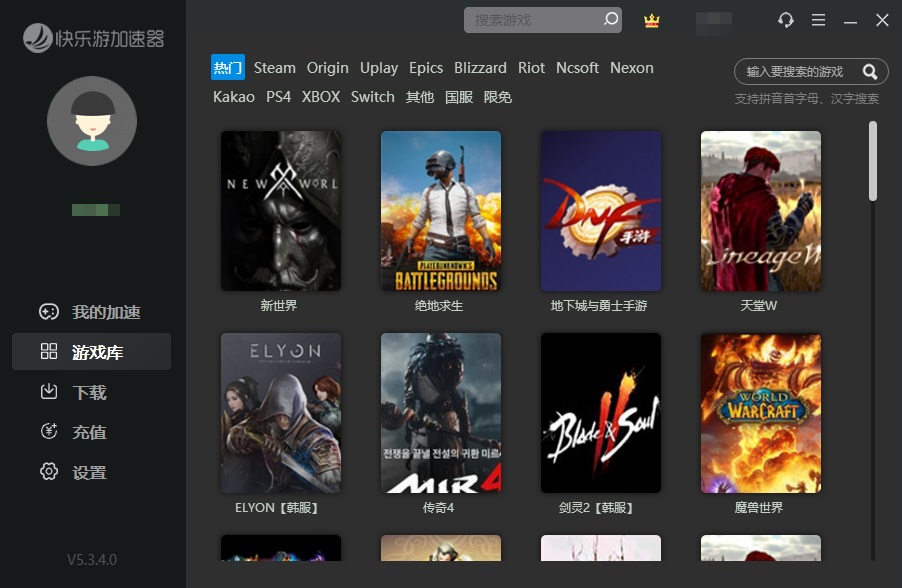Image resolution: width=902 pixels, height=588 pixels.
Task: Switch to Switch category tab
Action: [x=373, y=97]
